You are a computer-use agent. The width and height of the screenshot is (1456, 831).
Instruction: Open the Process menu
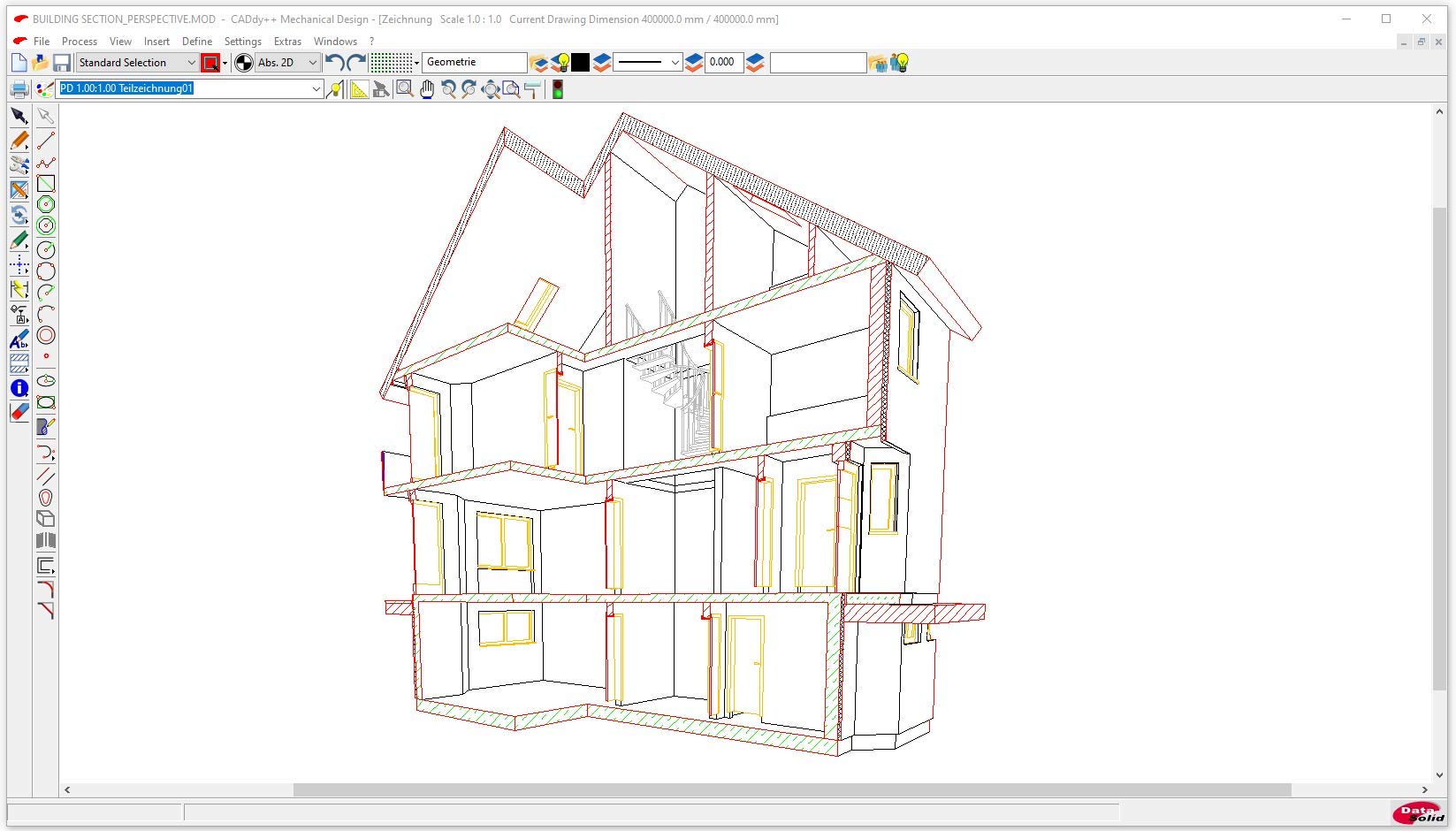click(79, 42)
